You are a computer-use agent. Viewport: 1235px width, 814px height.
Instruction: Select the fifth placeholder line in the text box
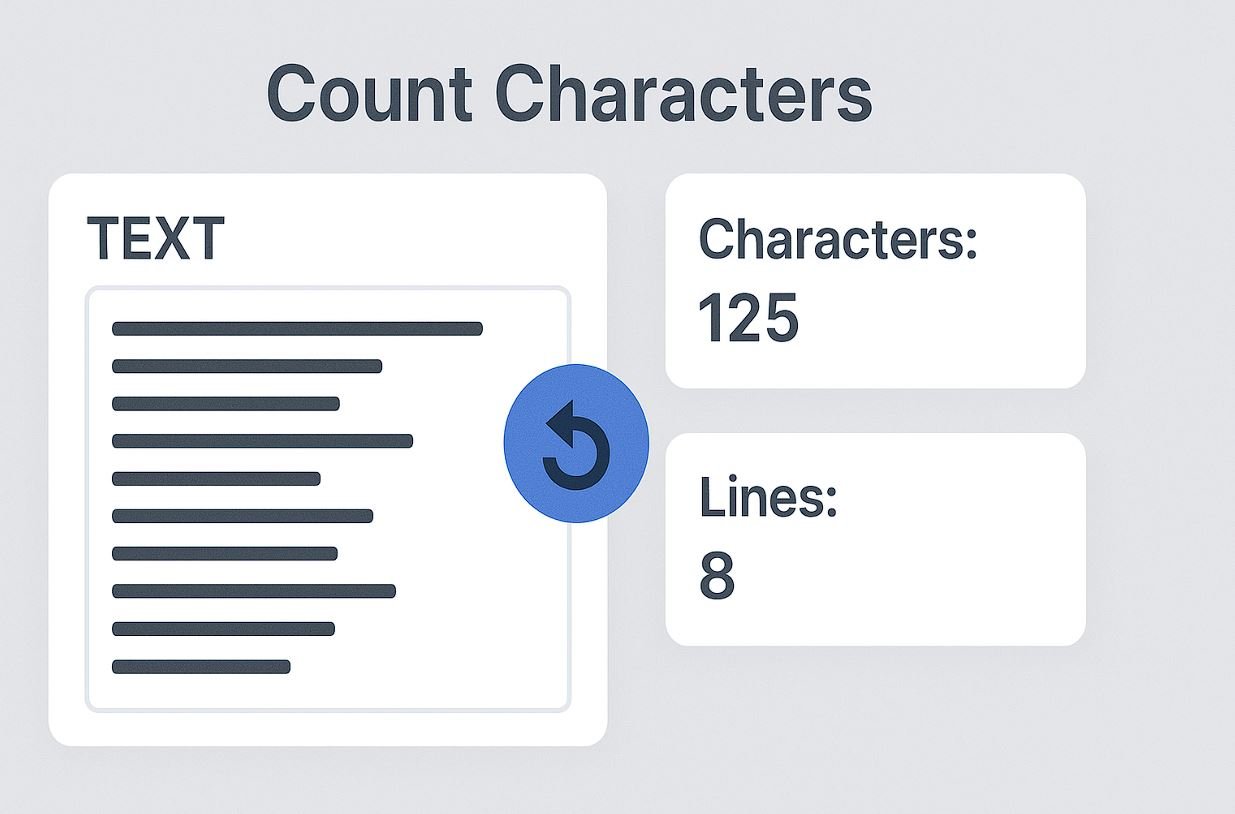point(216,479)
